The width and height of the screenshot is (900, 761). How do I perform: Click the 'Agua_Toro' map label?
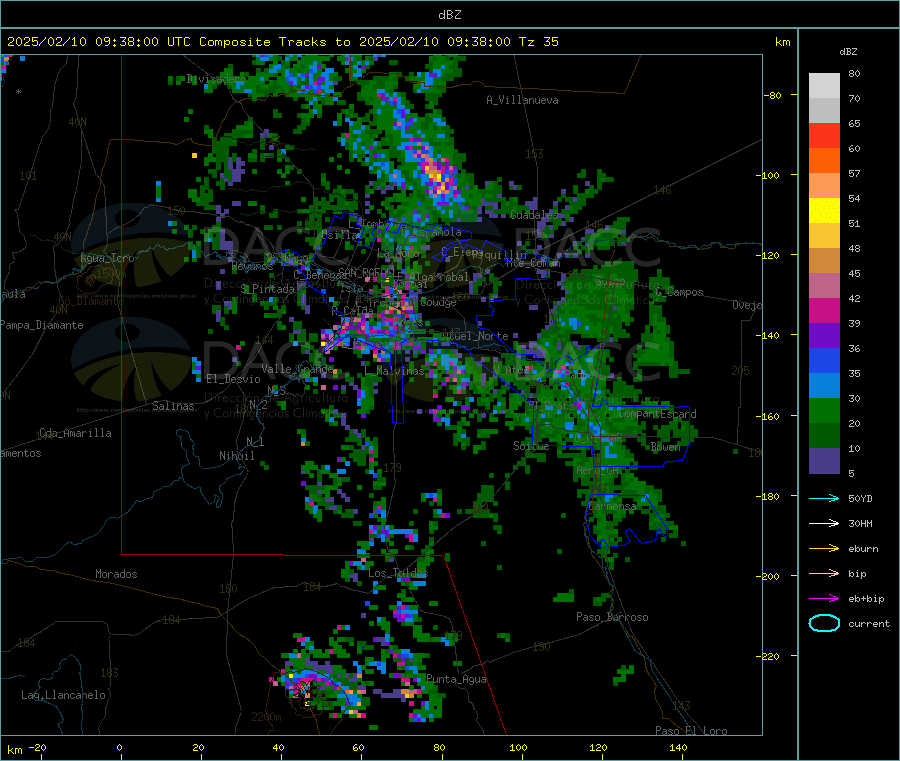tap(107, 258)
